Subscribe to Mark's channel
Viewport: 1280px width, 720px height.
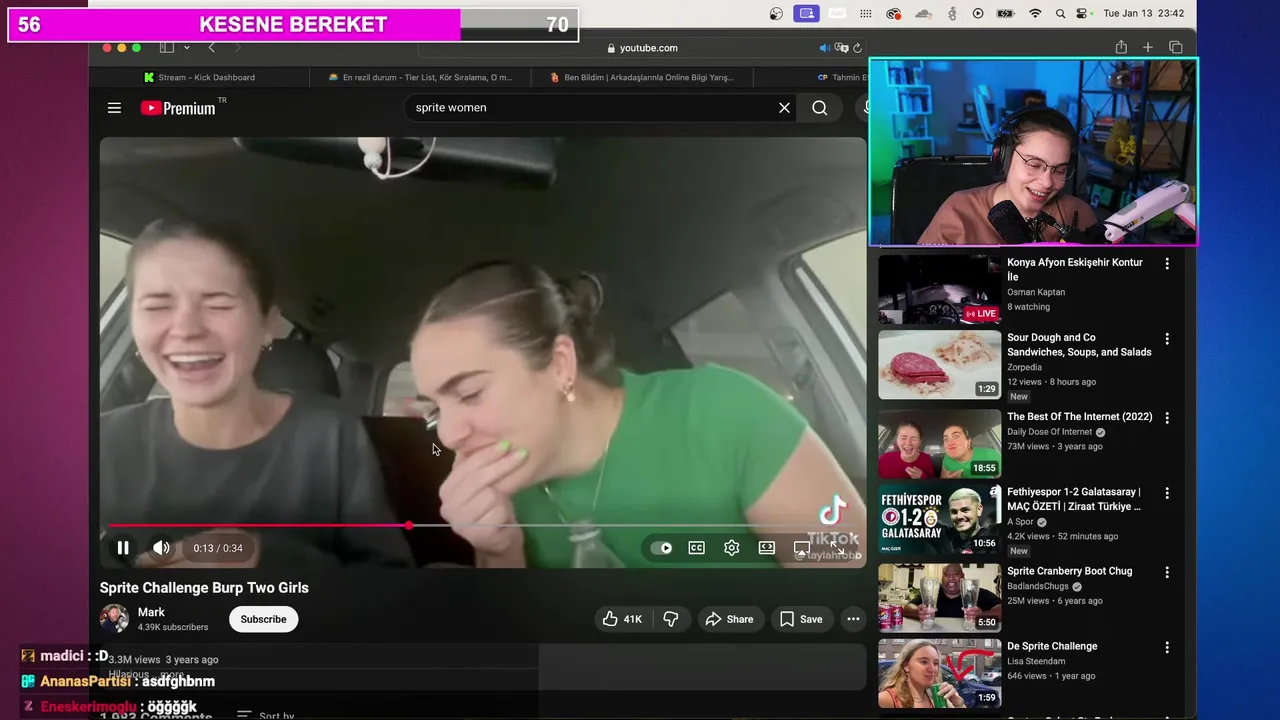263,619
